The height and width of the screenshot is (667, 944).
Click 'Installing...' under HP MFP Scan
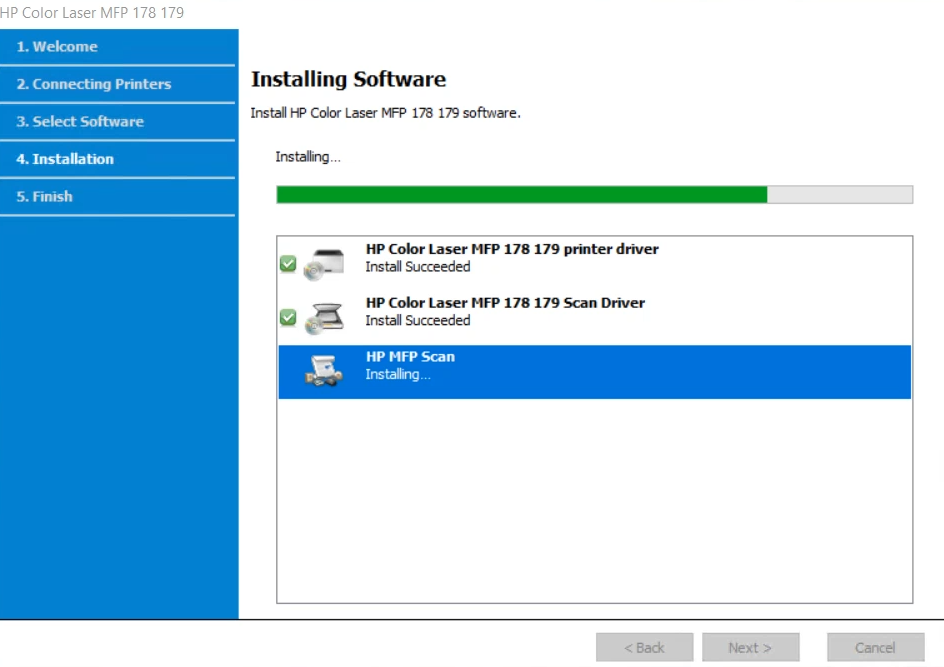tap(398, 374)
